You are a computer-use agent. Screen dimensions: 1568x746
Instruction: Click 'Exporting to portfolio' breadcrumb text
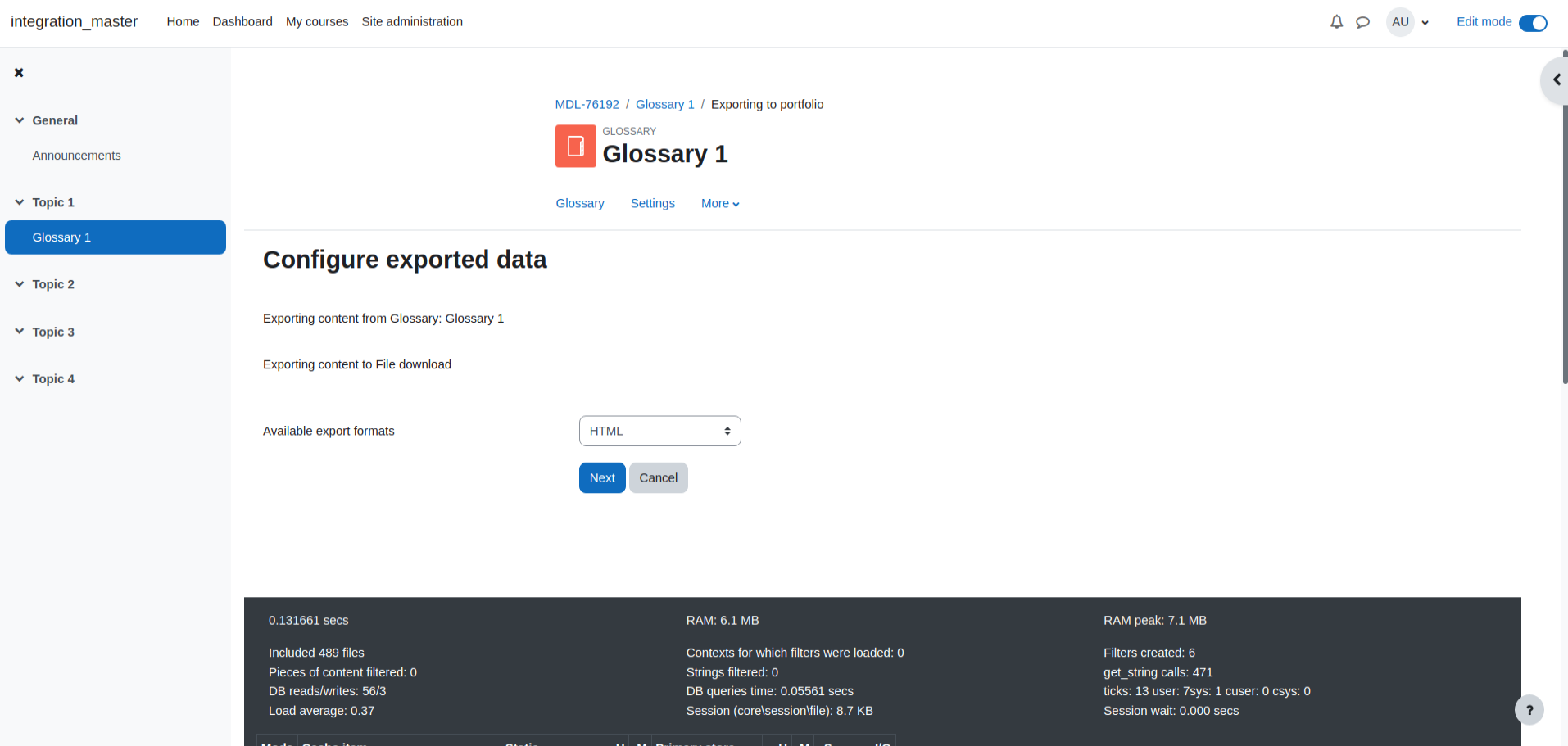[768, 105]
